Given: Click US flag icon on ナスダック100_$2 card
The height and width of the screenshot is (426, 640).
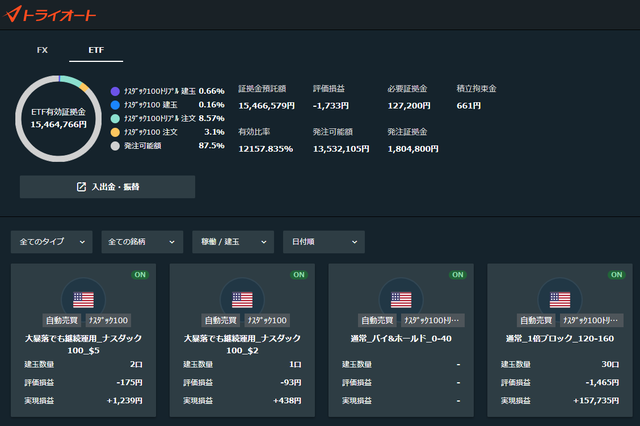Looking at the screenshot, I should [242, 300].
